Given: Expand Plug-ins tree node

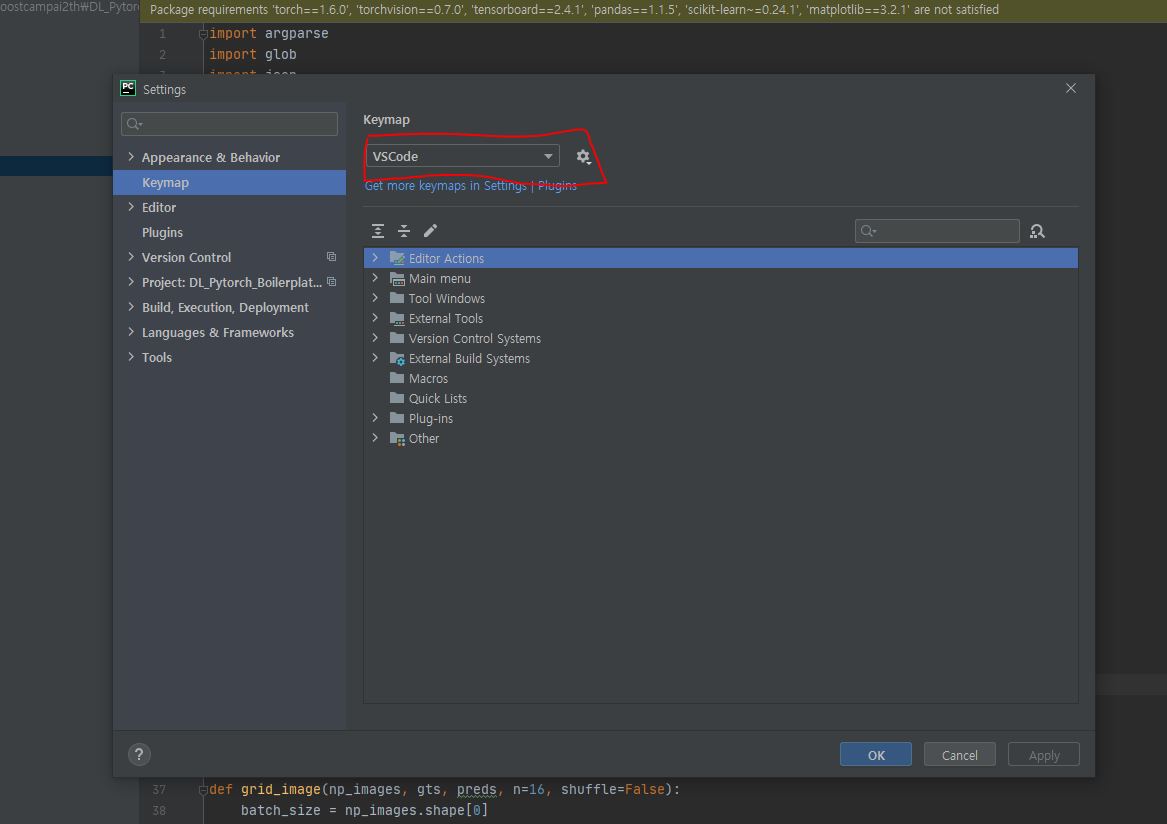Looking at the screenshot, I should pyautogui.click(x=375, y=418).
